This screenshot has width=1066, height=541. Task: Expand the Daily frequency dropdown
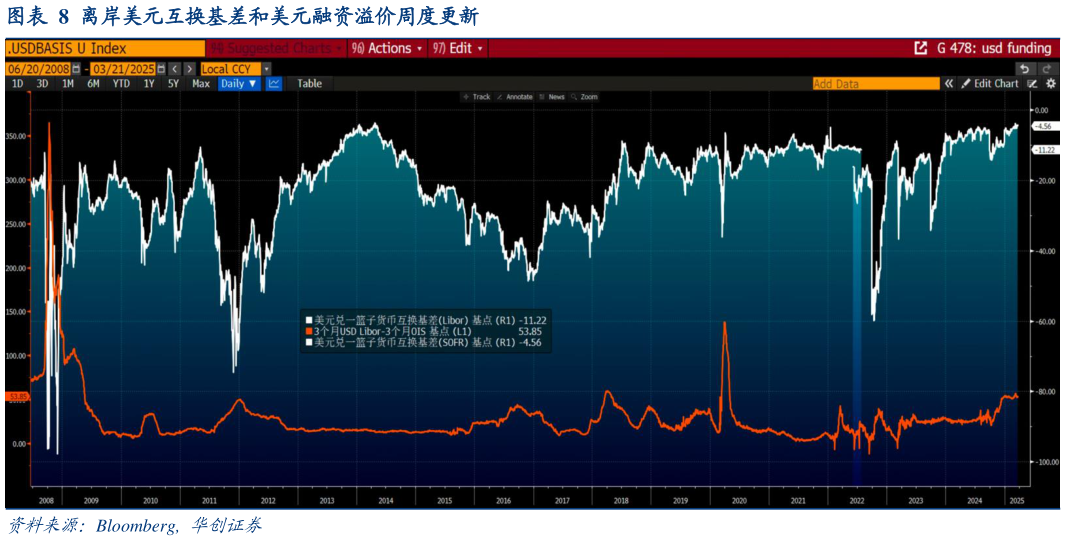pyautogui.click(x=238, y=84)
